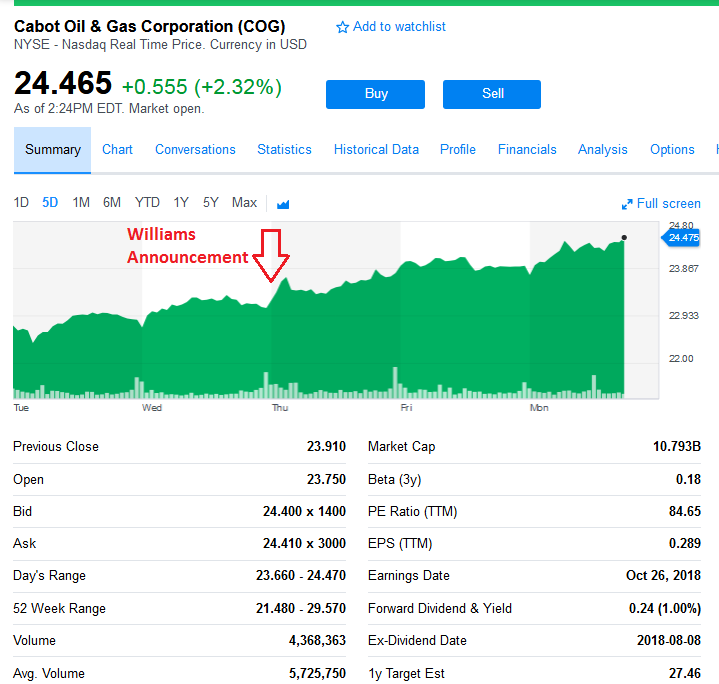Open the Historical Data tab

[x=376, y=149]
